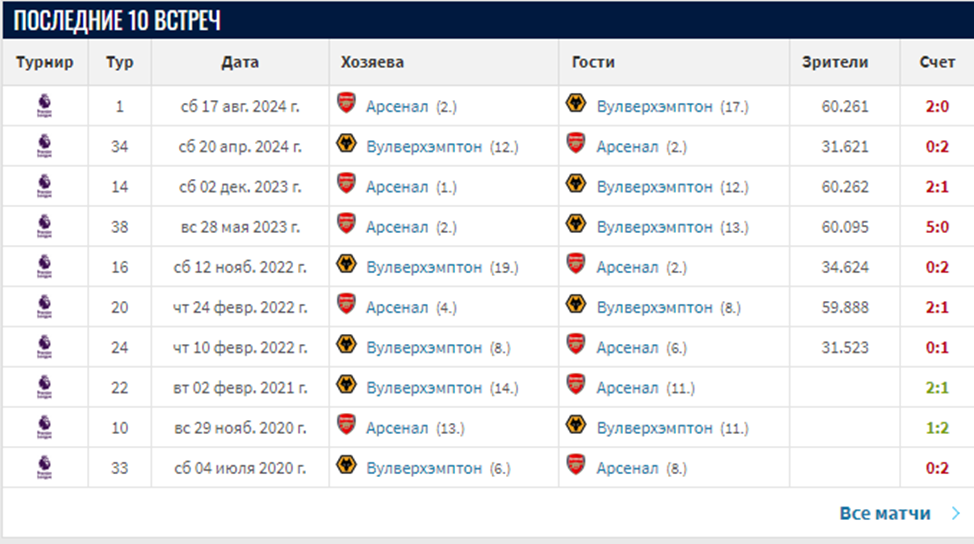Click Wolverhampton crest in the 10 Feb 2022 row
This screenshot has width=974, height=544.
tap(346, 346)
